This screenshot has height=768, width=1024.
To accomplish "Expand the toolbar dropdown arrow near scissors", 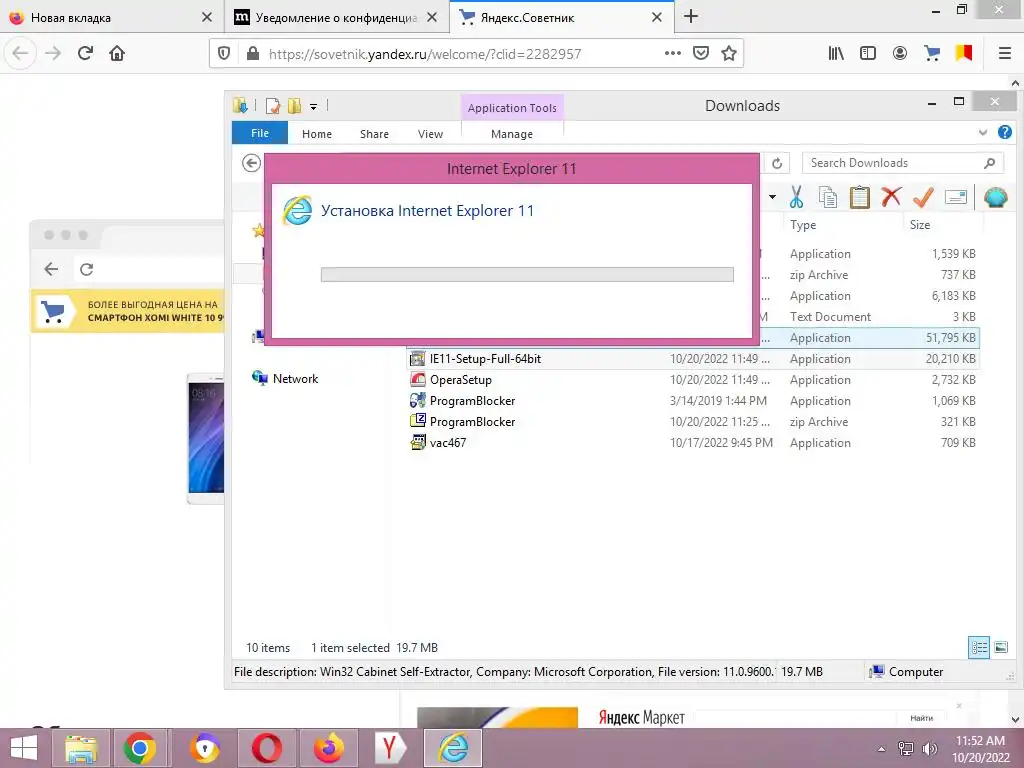I will pyautogui.click(x=773, y=197).
